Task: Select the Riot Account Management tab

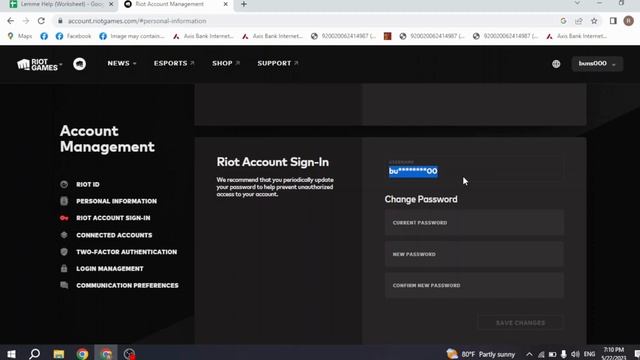Action: 175,4
